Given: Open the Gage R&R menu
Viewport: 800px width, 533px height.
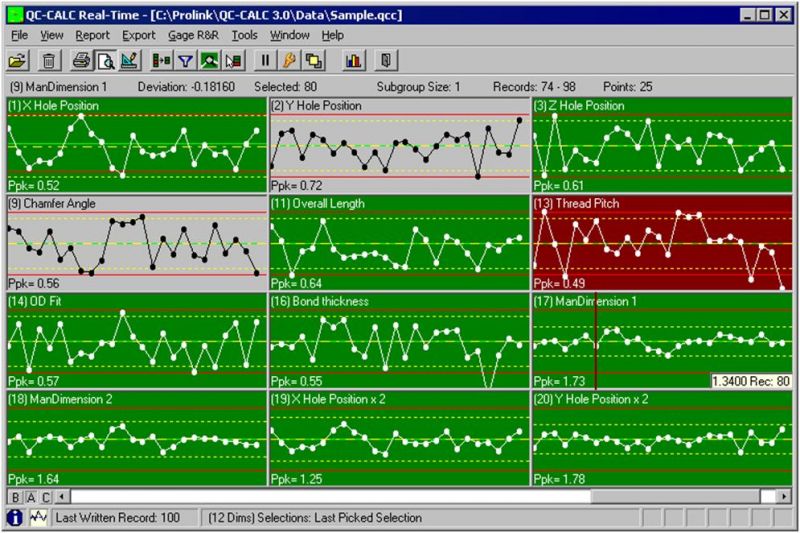Looking at the screenshot, I should [193, 35].
